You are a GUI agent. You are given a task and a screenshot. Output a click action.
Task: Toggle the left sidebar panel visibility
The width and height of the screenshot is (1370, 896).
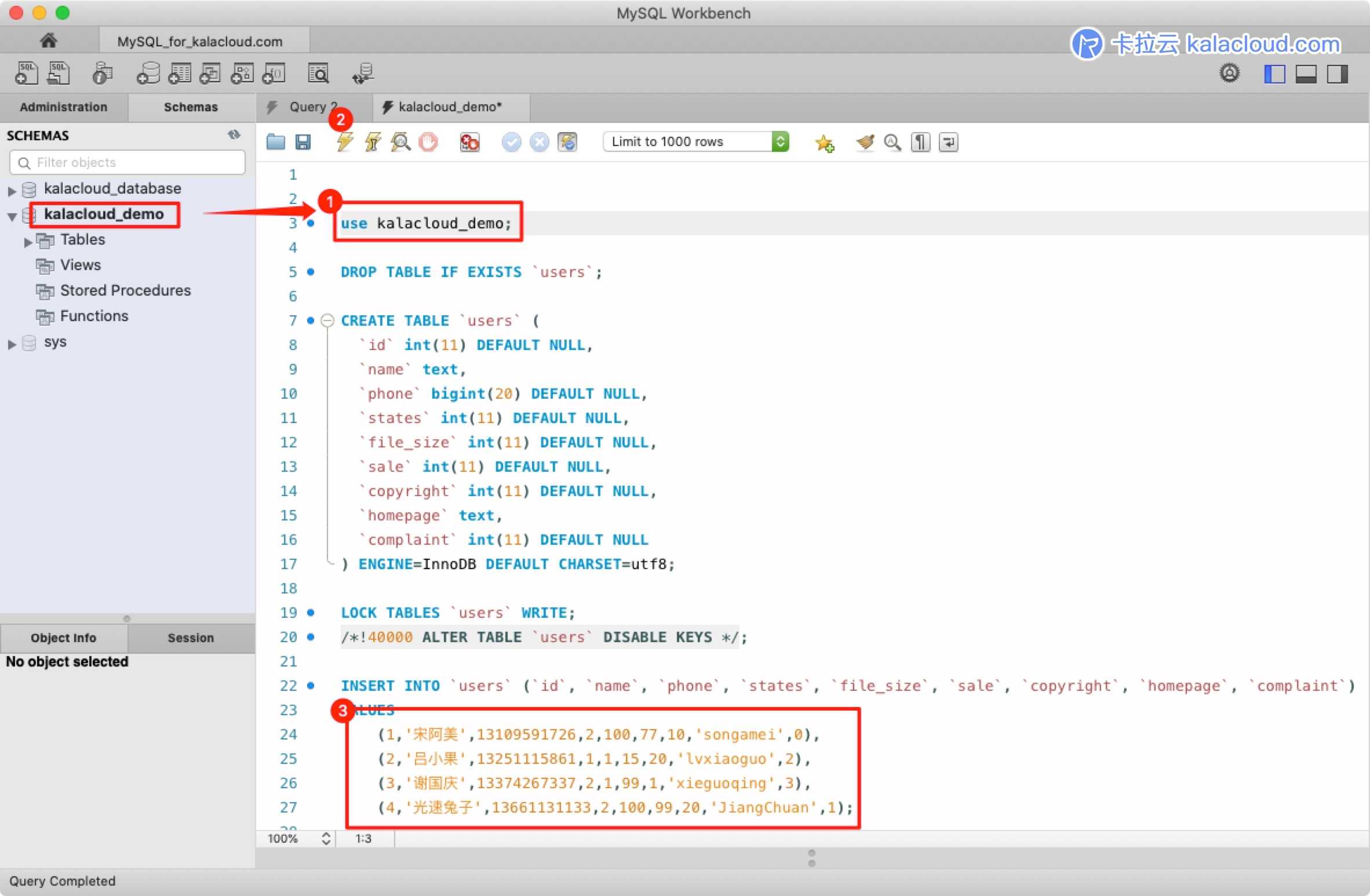pyautogui.click(x=1274, y=74)
